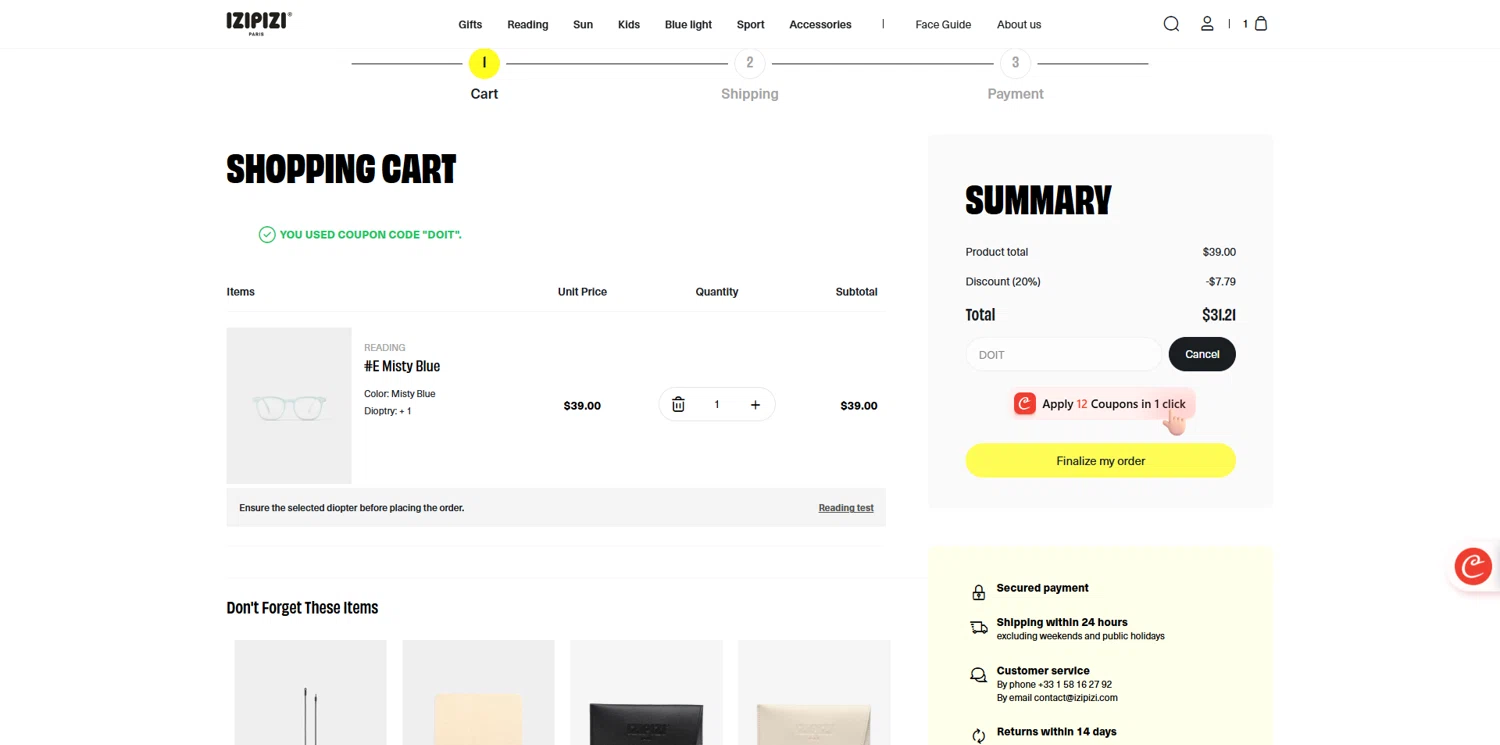The image size is (1500, 745).
Task: Open the cream case recommended item thumbnail
Action: coord(814,692)
